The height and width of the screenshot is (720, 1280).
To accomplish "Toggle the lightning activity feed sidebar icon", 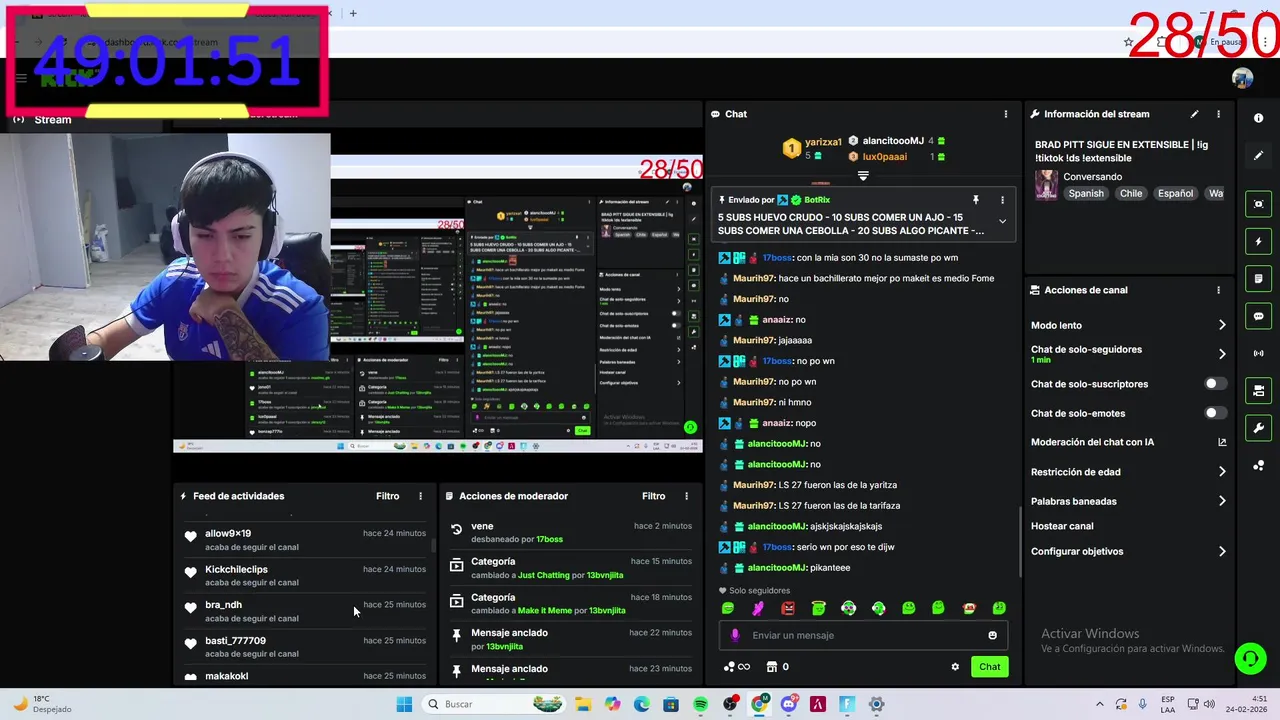I will 1258,241.
